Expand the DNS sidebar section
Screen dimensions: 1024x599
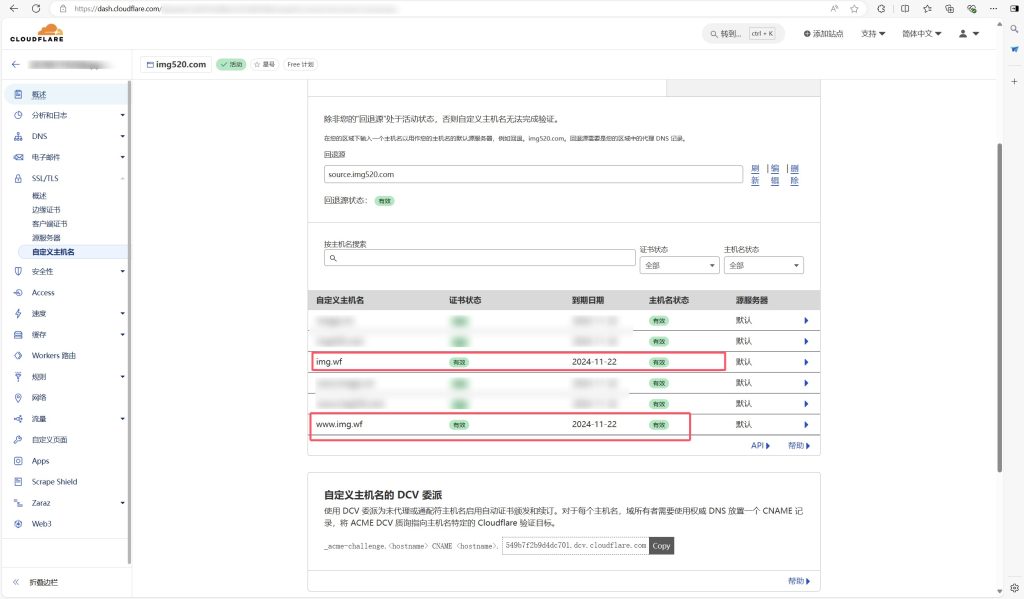122,137
